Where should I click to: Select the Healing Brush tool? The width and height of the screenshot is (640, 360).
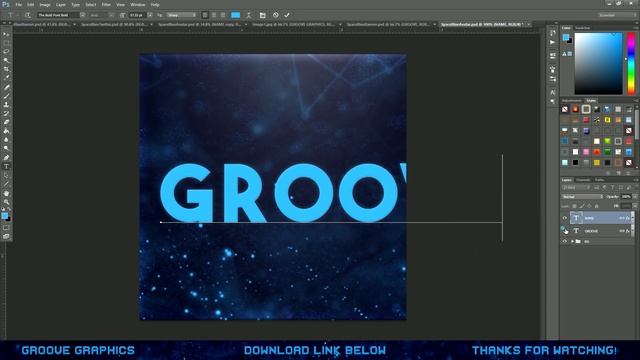[6, 87]
